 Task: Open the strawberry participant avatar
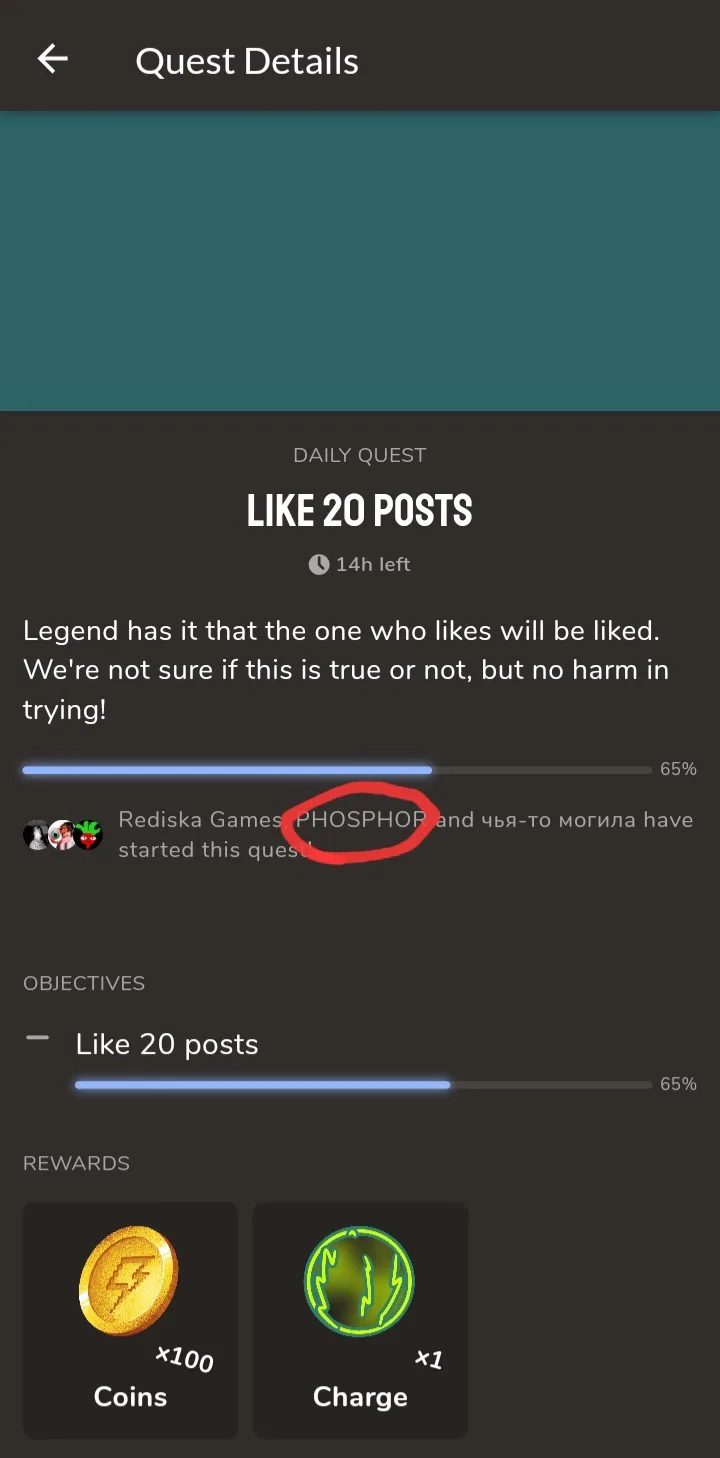point(89,835)
